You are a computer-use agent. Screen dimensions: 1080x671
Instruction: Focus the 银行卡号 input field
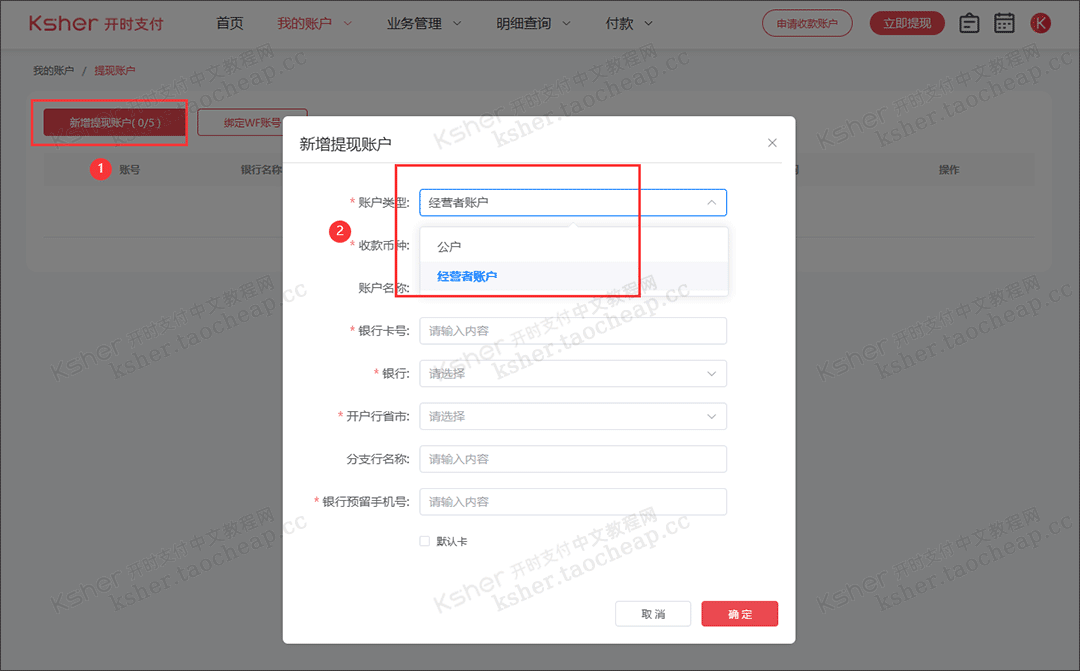click(x=573, y=331)
